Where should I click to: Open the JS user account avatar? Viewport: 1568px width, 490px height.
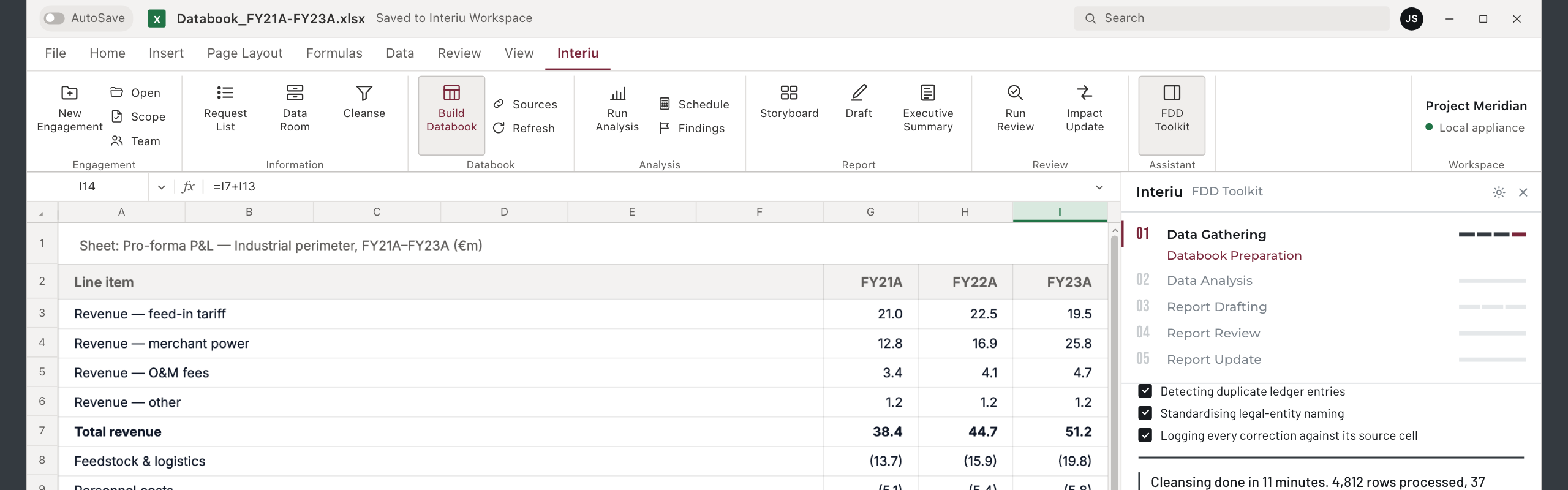(x=1411, y=18)
